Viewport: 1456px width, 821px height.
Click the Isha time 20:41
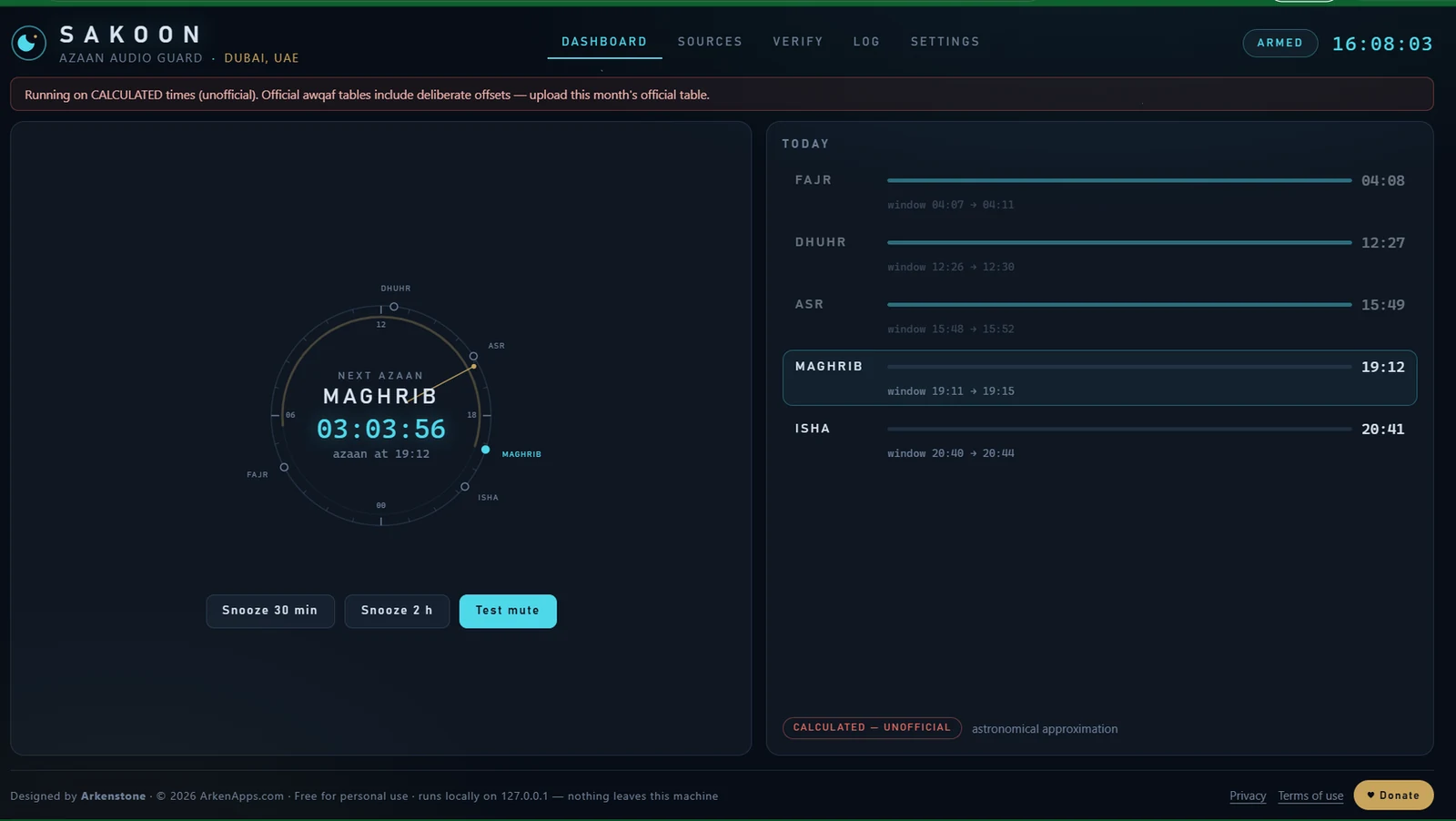point(1383,429)
